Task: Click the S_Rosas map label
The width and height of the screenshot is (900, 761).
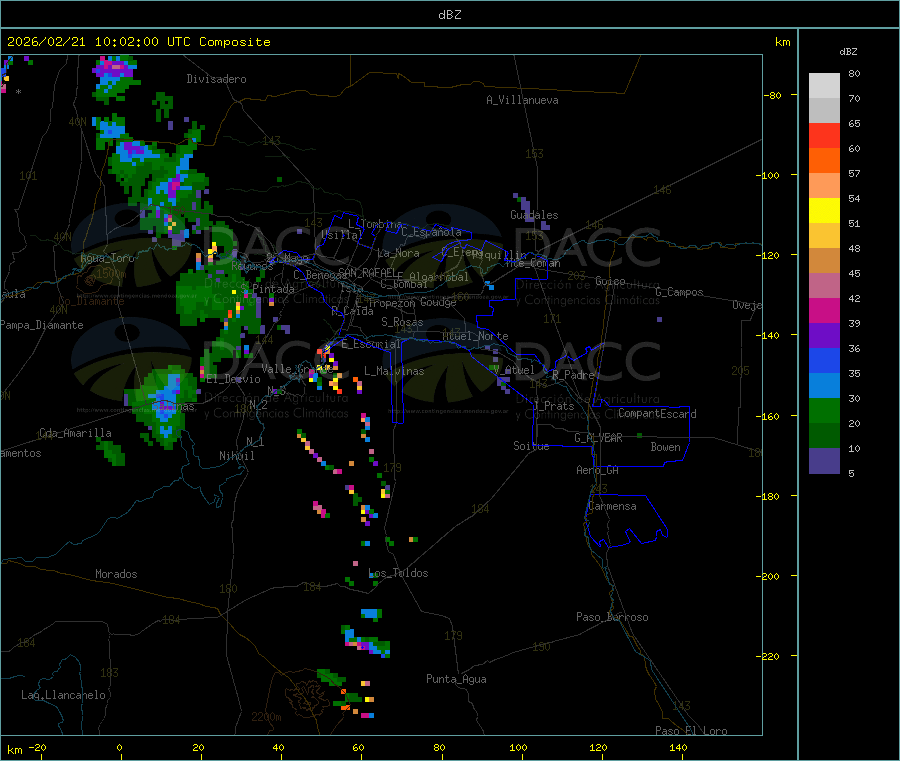Action: [x=402, y=322]
